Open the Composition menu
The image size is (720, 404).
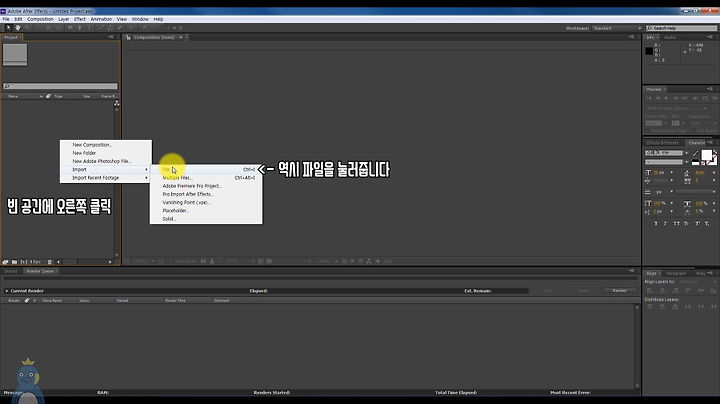click(x=40, y=19)
